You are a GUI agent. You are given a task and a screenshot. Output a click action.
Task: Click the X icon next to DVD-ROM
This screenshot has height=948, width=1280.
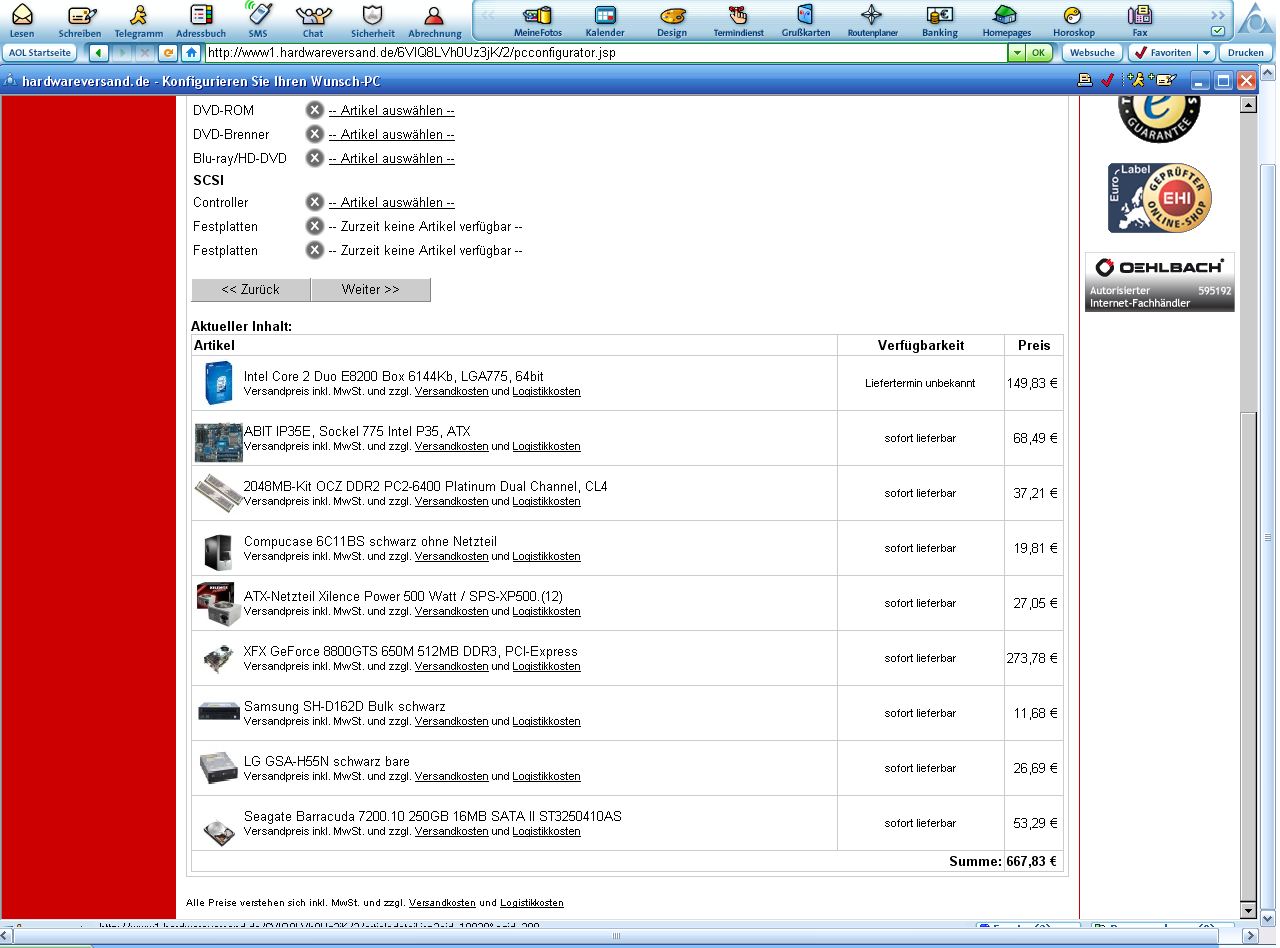(x=314, y=110)
